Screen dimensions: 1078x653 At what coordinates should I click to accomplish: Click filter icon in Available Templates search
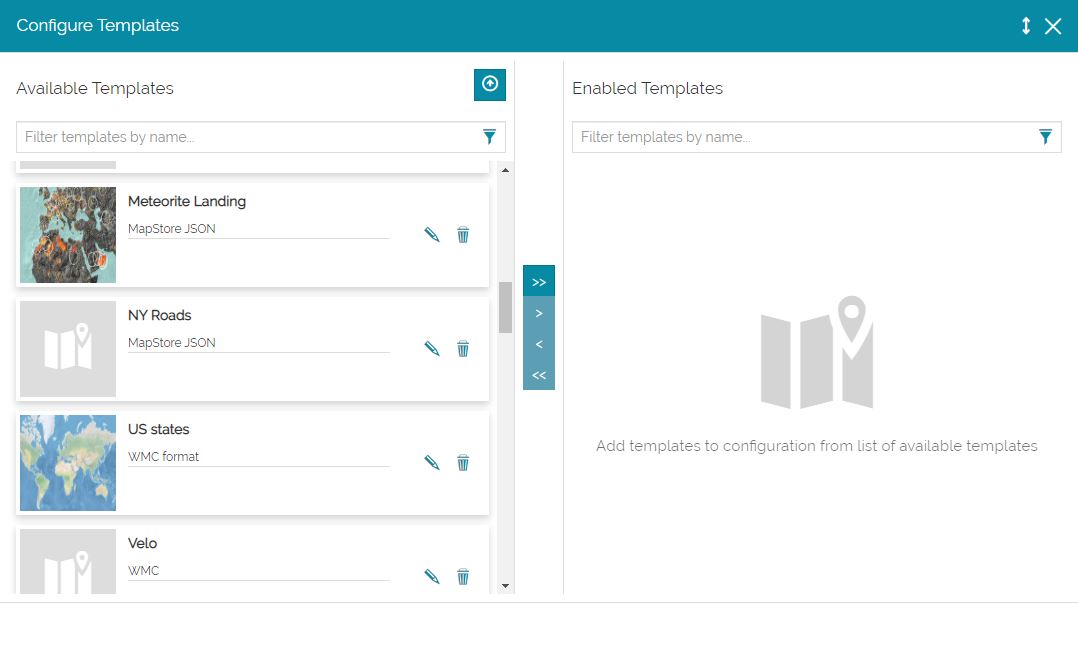pyautogui.click(x=489, y=137)
